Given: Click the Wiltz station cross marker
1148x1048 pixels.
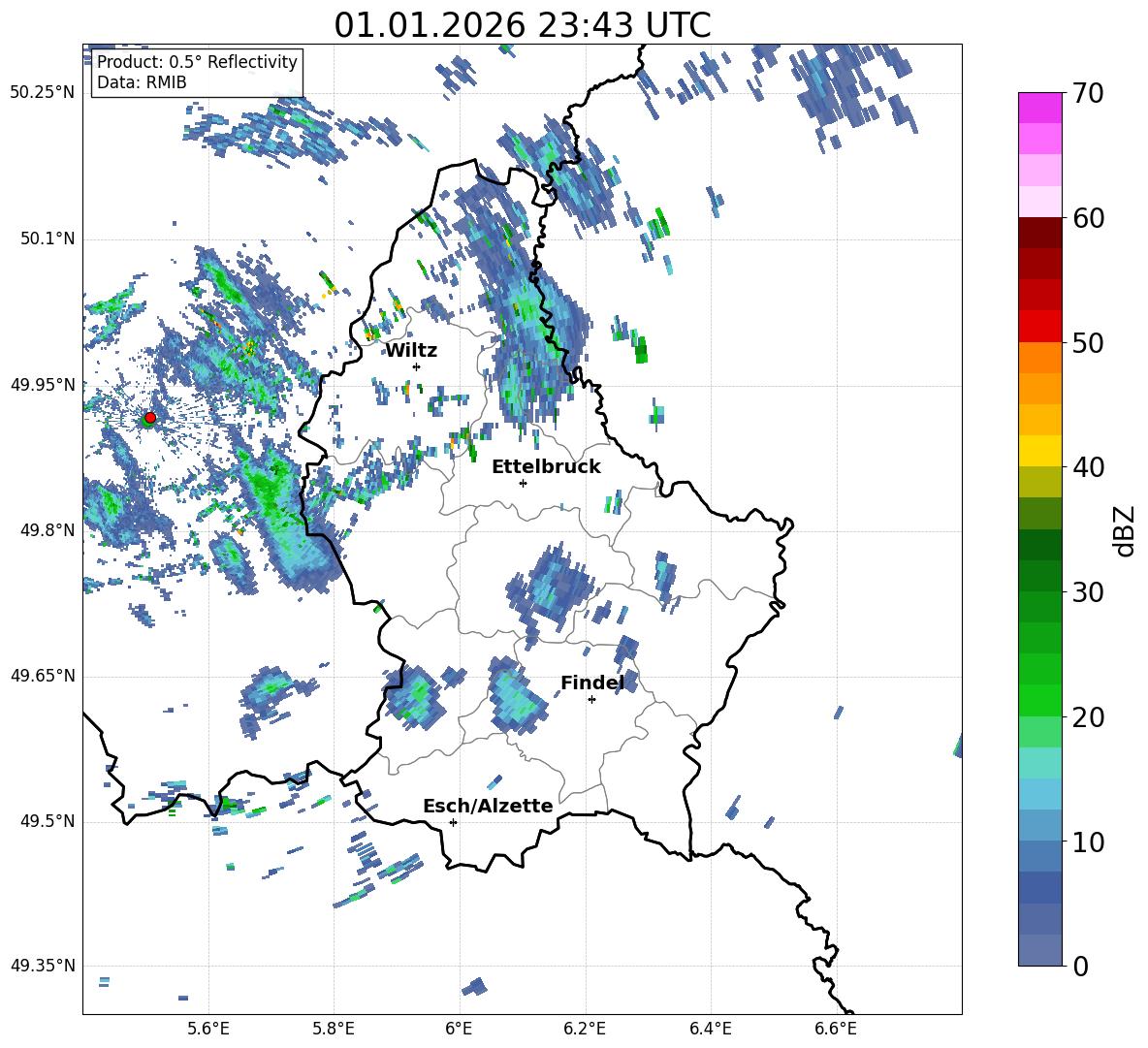Looking at the screenshot, I should (x=417, y=366).
